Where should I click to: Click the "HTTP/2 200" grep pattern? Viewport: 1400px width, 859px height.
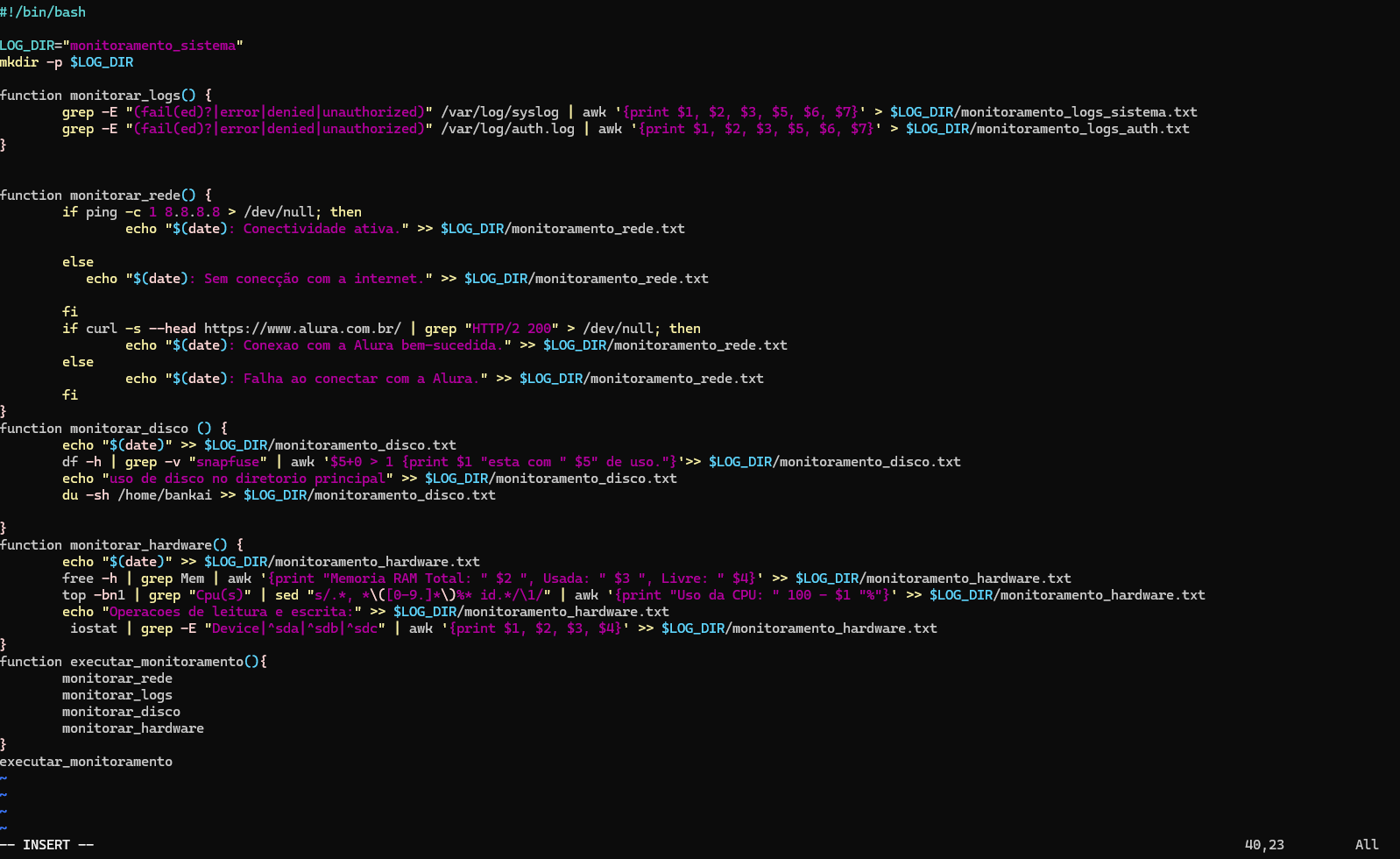[512, 329]
